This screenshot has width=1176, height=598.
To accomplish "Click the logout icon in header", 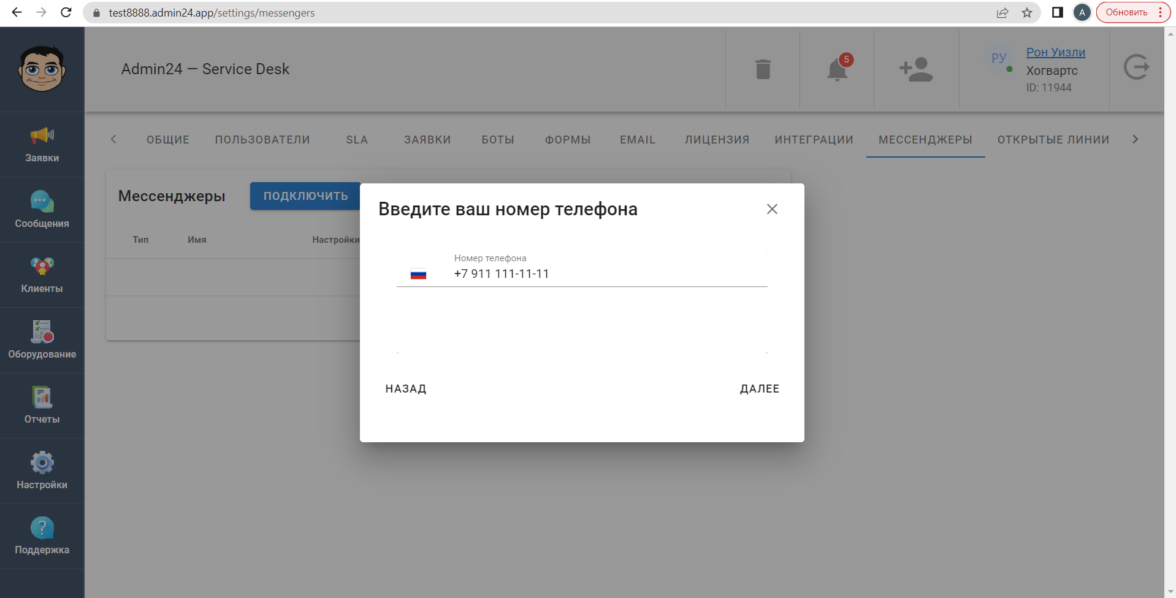I will tap(1136, 67).
